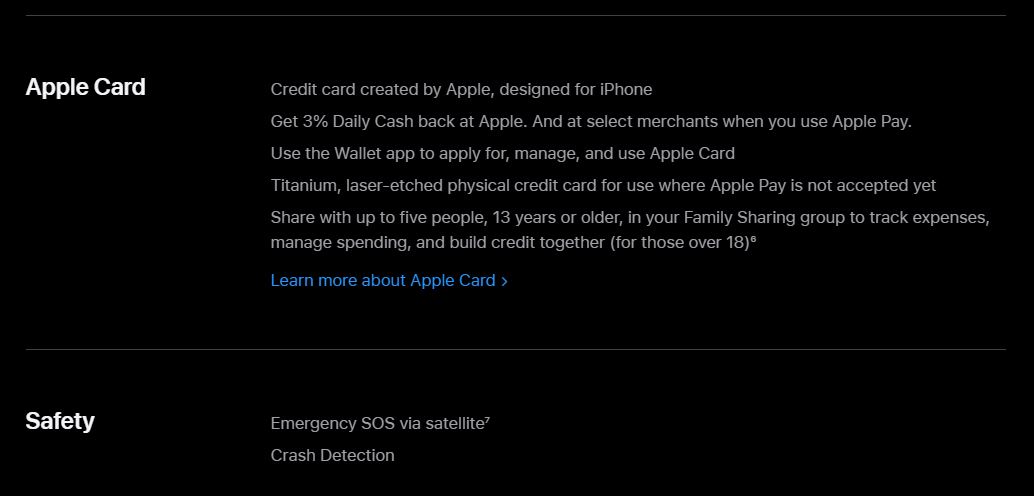Click the 'Get 3% Daily Cash back' line
Screen dimensions: 1034x496
tap(591, 121)
